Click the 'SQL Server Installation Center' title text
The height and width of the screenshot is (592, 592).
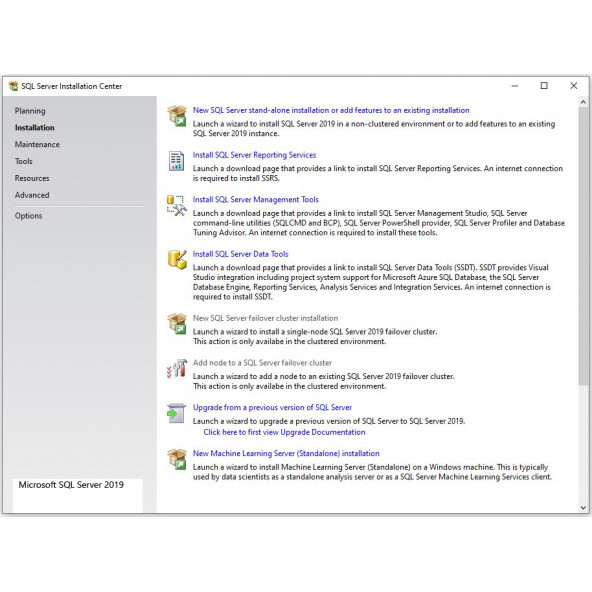[x=71, y=86]
